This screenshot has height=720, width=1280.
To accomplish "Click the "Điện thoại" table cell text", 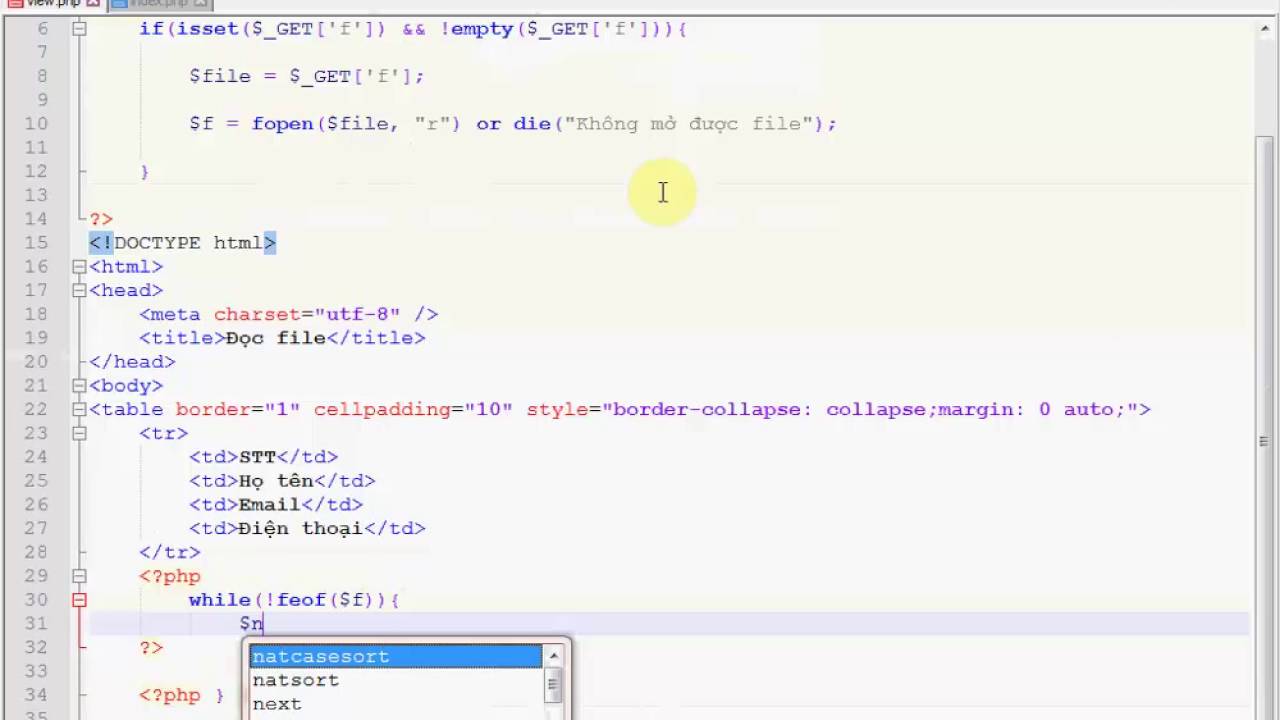I will [301, 529].
